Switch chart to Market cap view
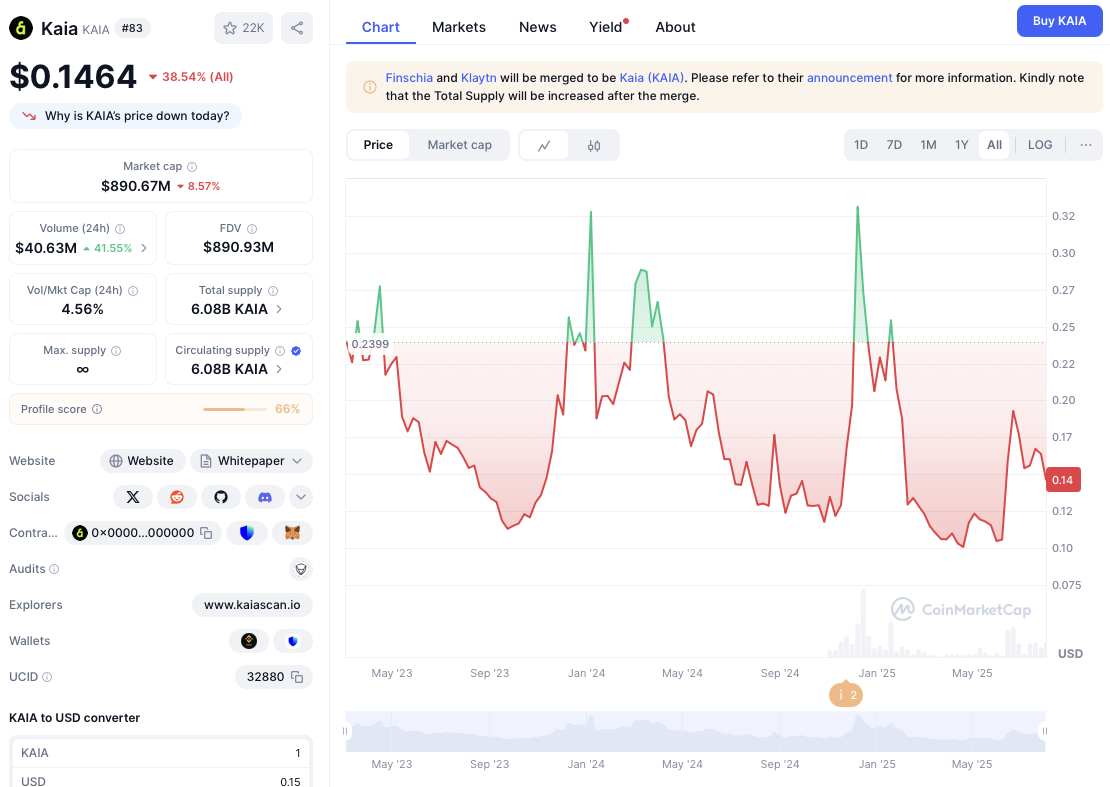1110x787 pixels. [459, 145]
